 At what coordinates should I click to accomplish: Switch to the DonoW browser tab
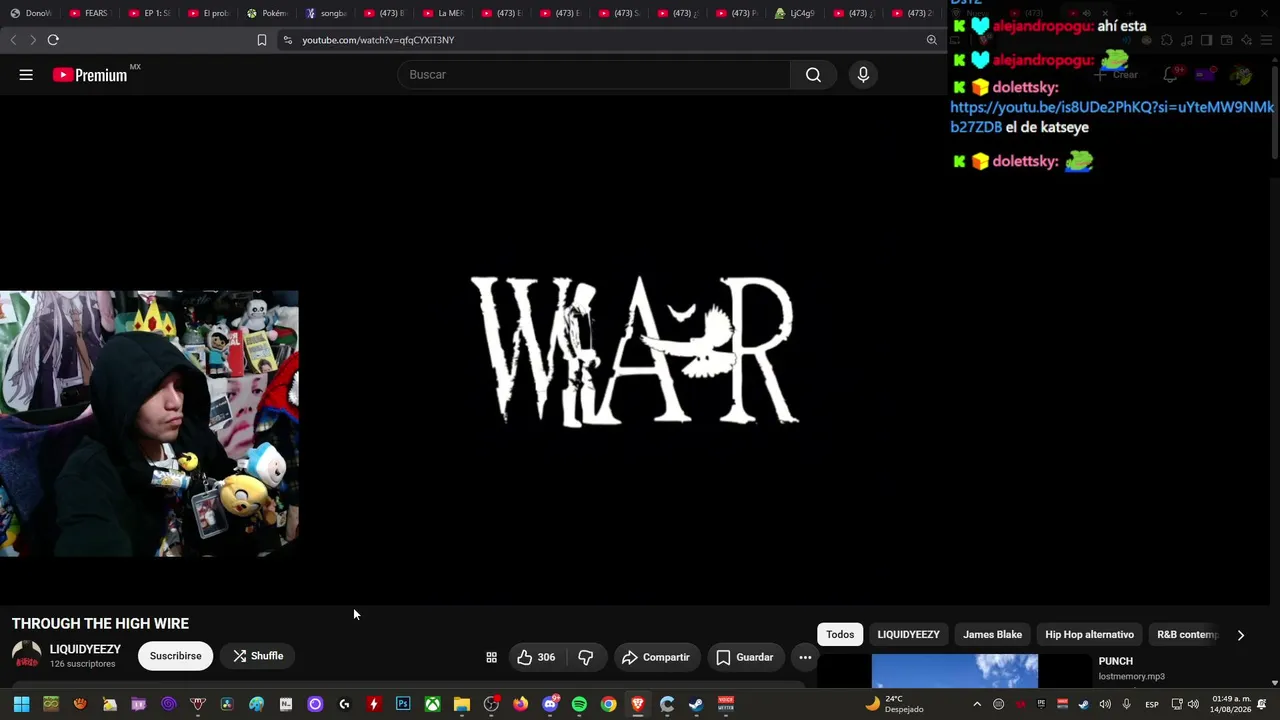31,13
